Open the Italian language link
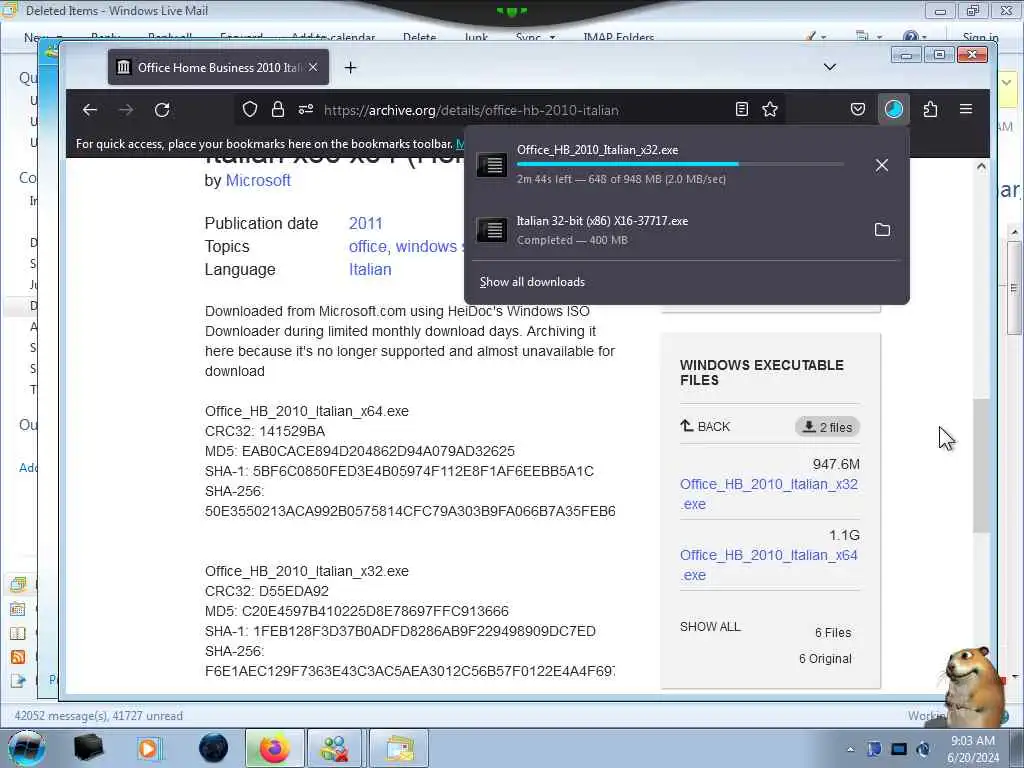Image resolution: width=1024 pixels, height=768 pixels. (x=370, y=270)
